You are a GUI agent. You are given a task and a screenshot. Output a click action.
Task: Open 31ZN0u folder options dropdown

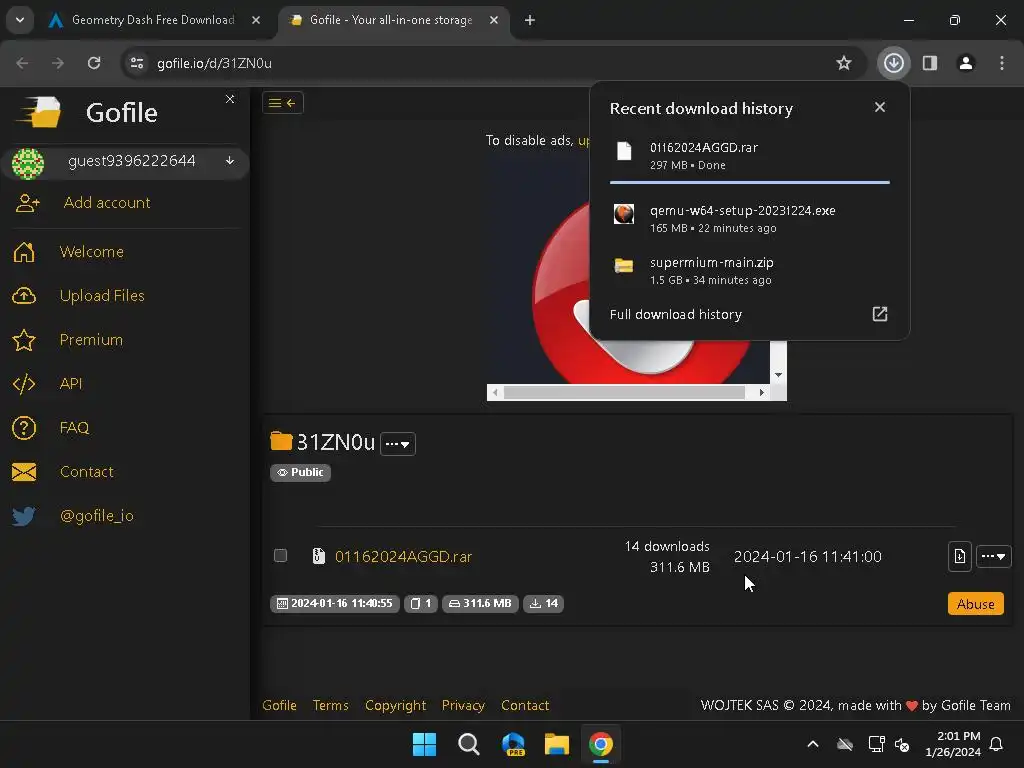[398, 444]
